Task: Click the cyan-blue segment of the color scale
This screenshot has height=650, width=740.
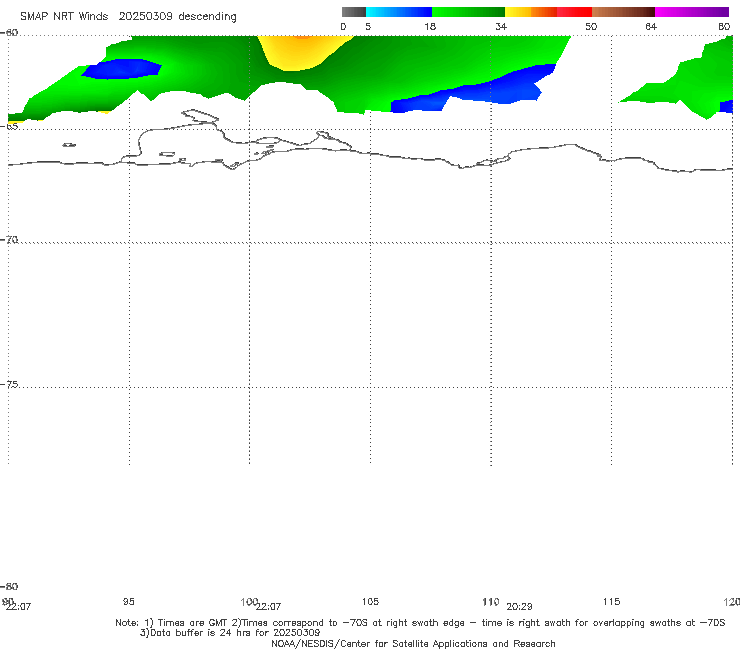Action: tap(399, 12)
